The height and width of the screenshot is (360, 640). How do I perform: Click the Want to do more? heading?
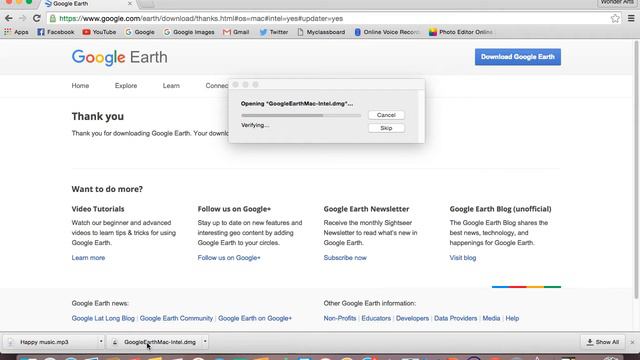point(107,189)
